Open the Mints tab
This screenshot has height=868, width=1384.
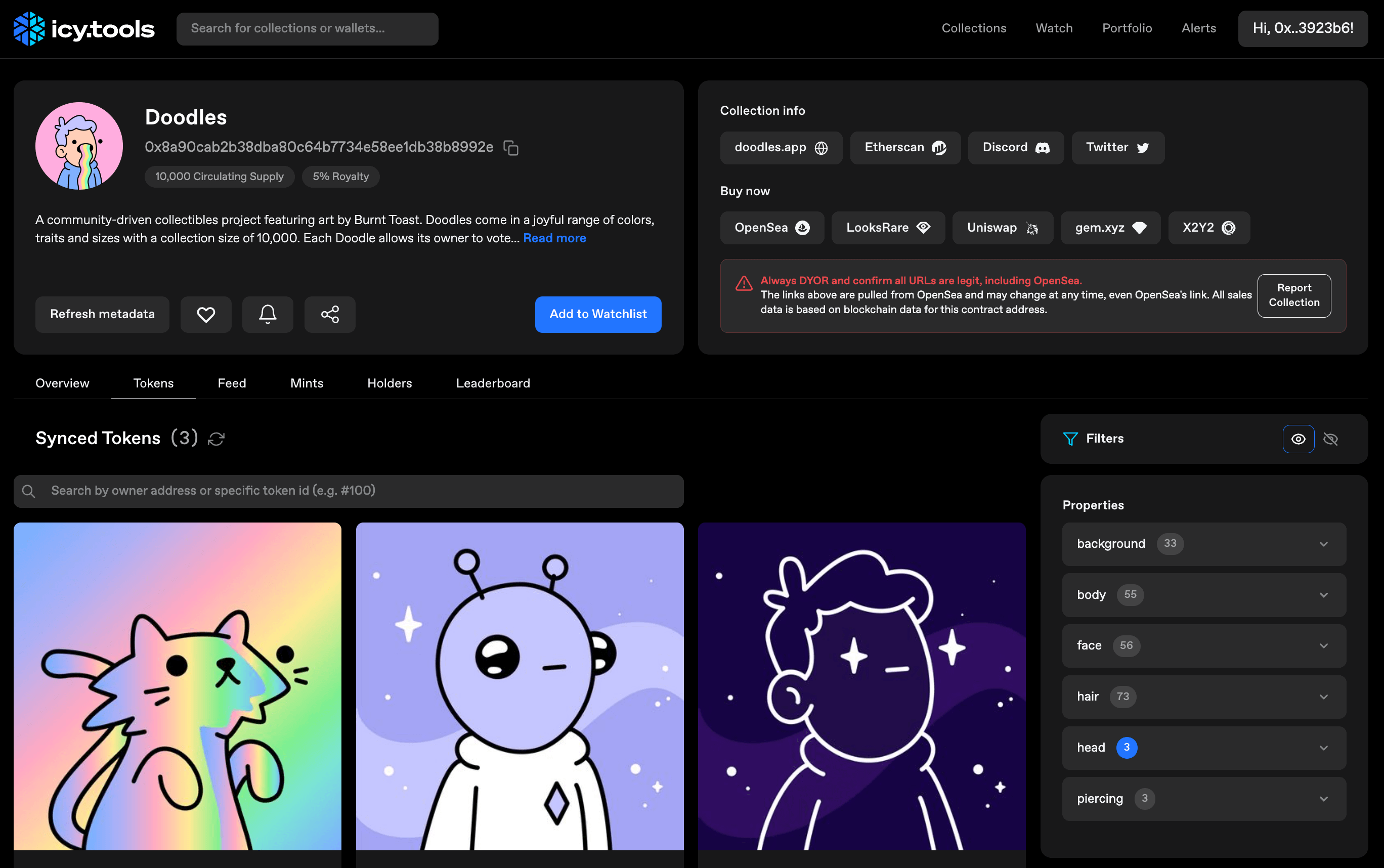[x=307, y=383]
